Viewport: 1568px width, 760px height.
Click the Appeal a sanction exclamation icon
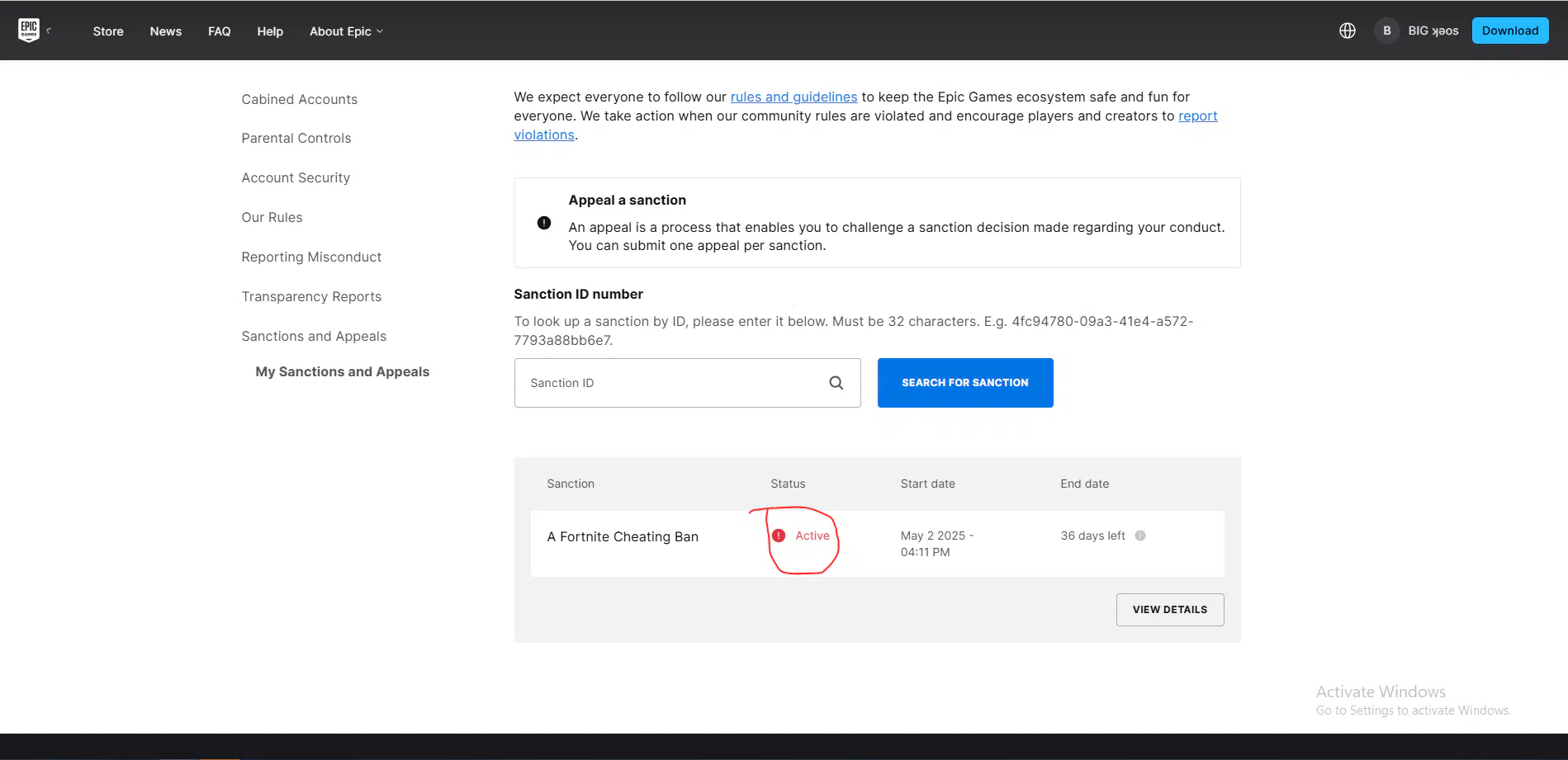544,223
